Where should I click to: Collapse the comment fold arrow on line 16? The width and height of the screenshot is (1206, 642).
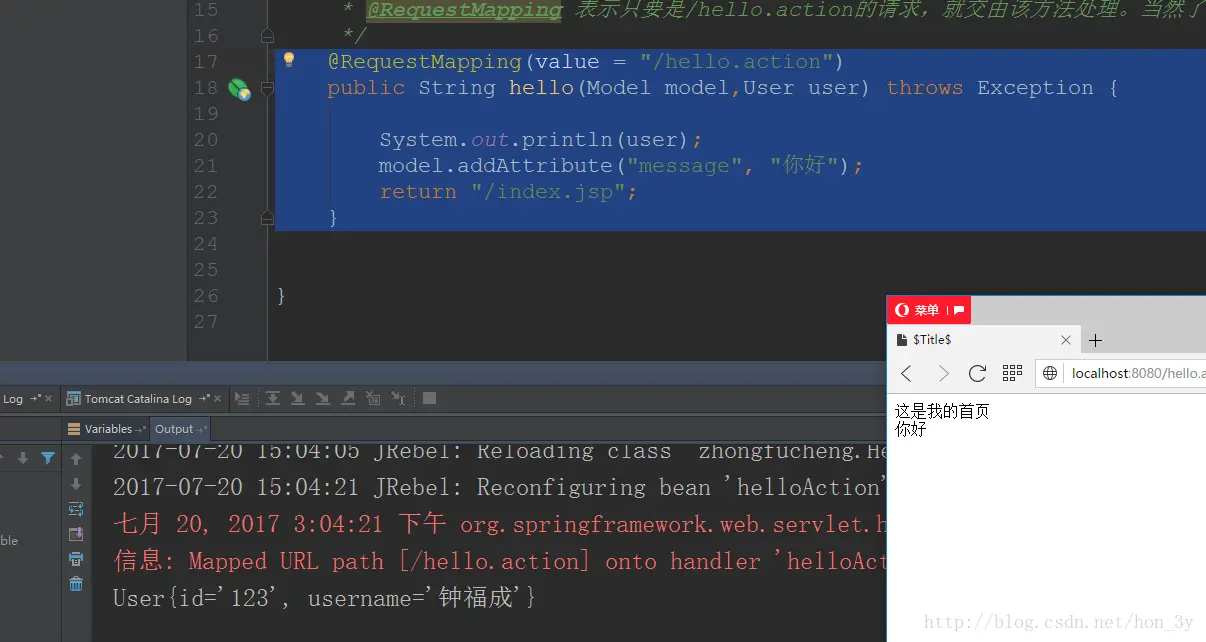pyautogui.click(x=266, y=35)
